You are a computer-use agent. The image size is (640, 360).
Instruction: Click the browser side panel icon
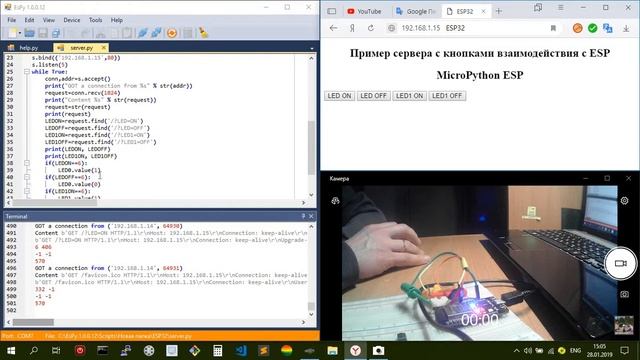pyautogui.click(x=332, y=11)
